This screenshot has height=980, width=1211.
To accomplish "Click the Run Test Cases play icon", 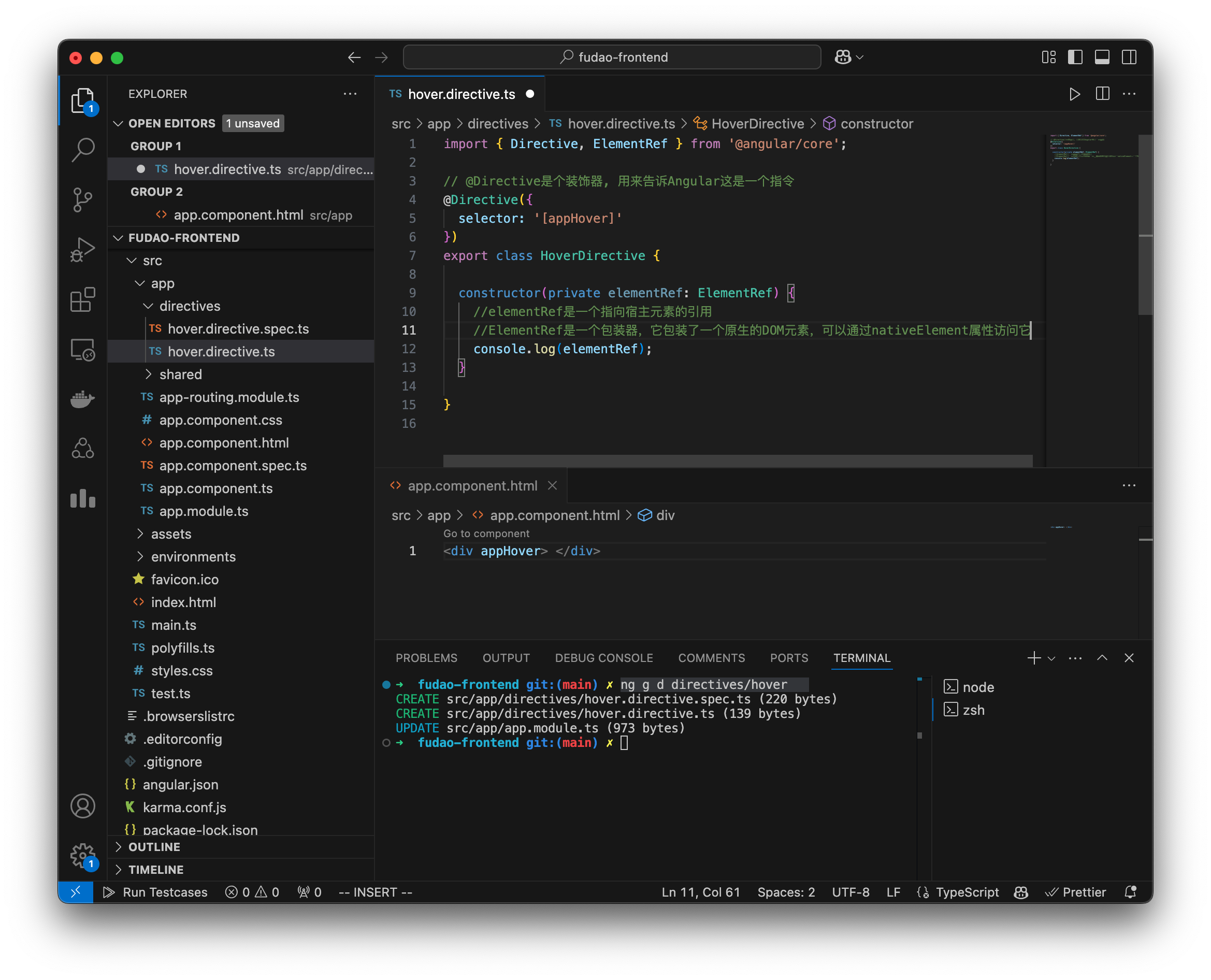I will (109, 891).
